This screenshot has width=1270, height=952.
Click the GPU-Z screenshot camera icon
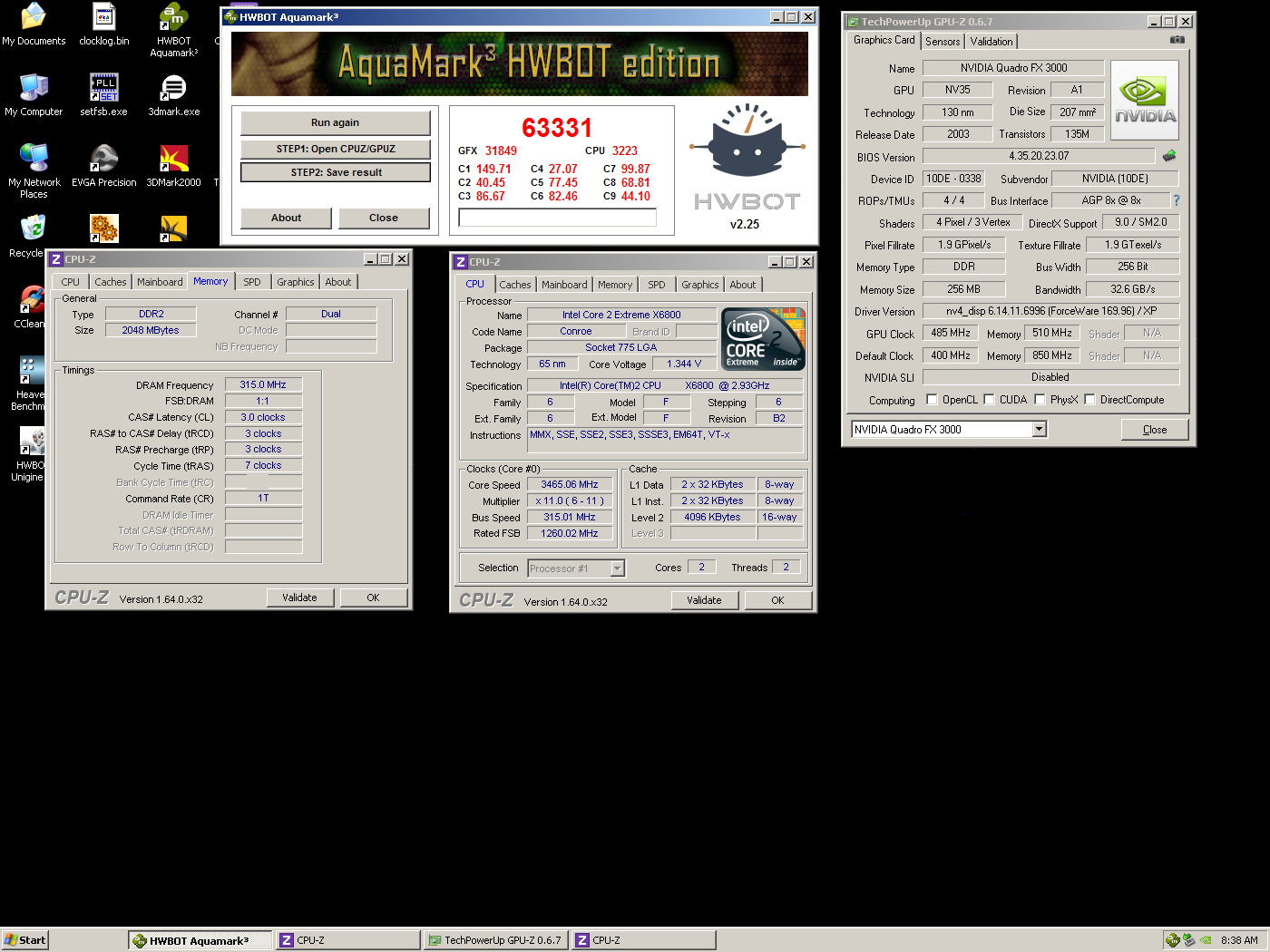tap(1177, 40)
